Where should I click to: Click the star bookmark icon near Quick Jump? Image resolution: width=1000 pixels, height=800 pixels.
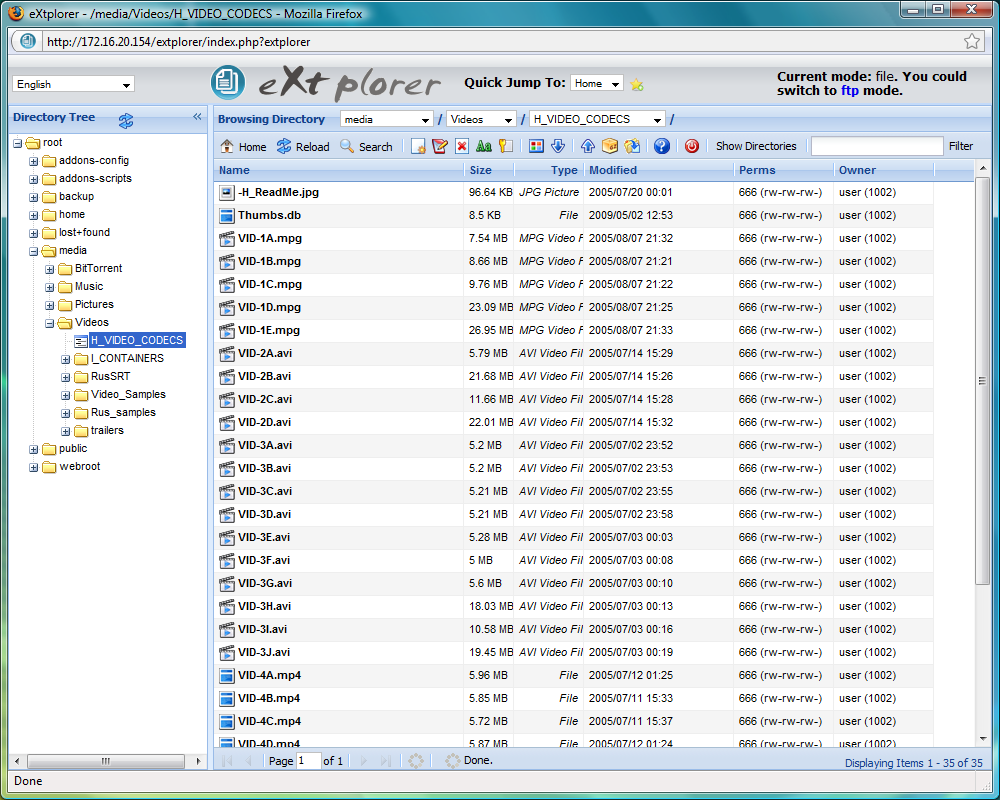[636, 84]
